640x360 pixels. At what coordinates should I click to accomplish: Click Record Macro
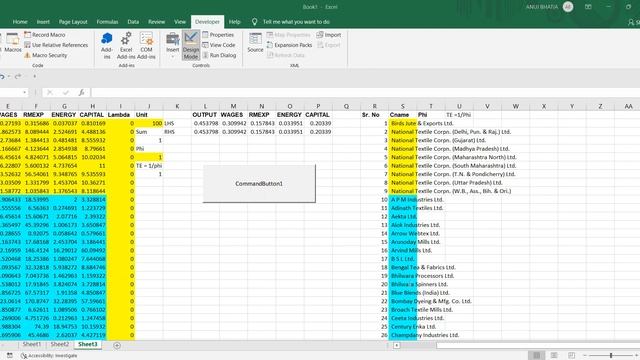44,35
